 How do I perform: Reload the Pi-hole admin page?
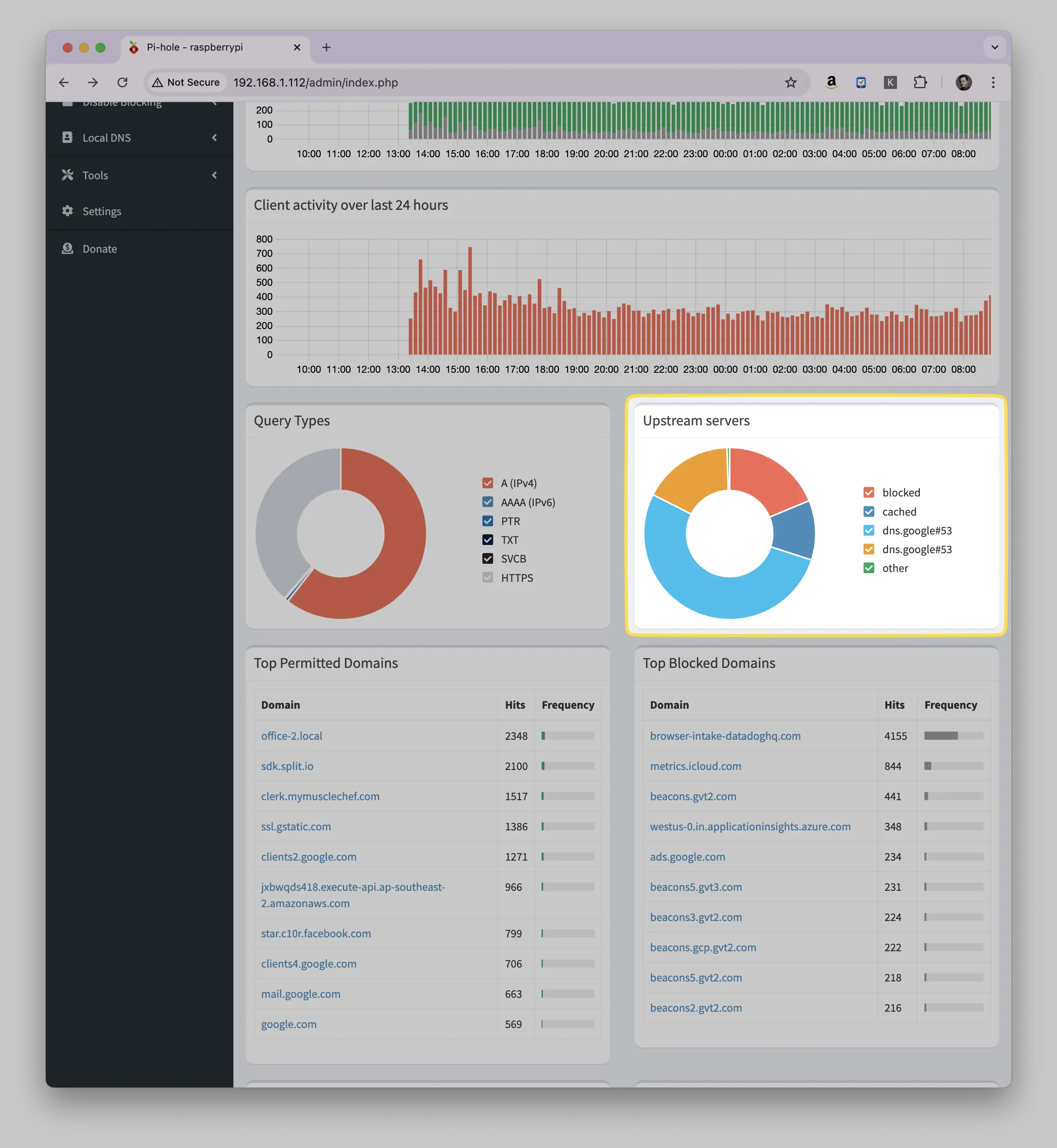[122, 82]
